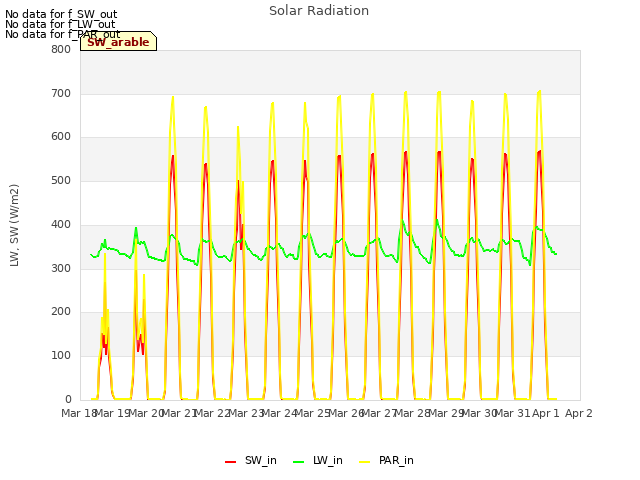Image resolution: width=640 pixels, height=480 pixels.
Task: Click the 200 y-axis tick label
Action: (x=61, y=312)
